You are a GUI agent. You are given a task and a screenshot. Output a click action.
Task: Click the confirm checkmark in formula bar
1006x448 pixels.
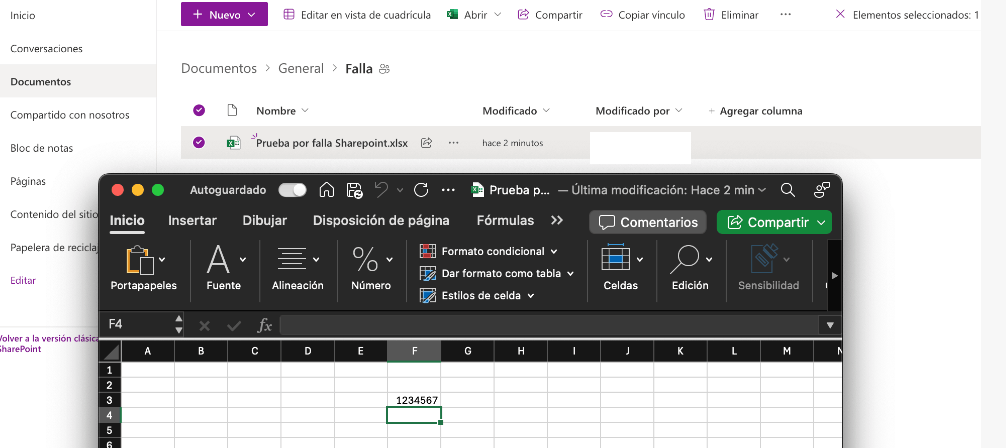click(234, 325)
